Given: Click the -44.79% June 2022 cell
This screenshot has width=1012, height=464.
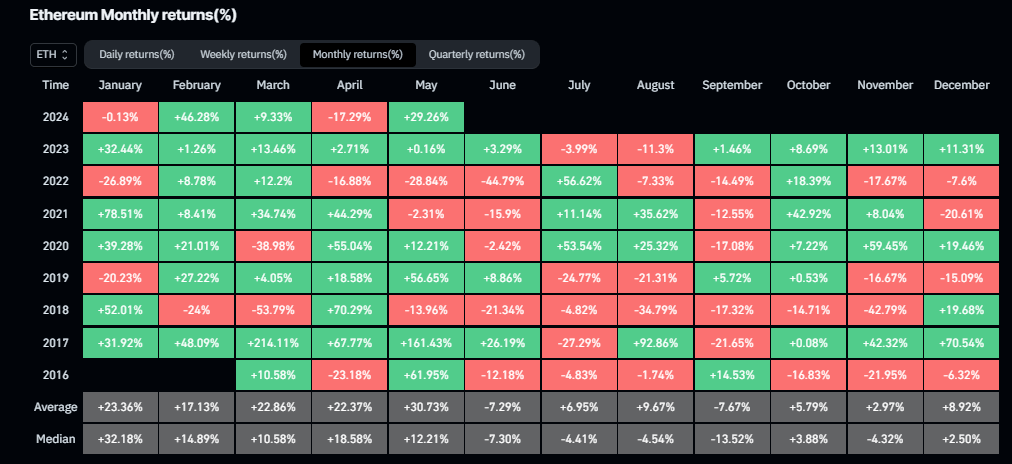Looking at the screenshot, I should [502, 181].
